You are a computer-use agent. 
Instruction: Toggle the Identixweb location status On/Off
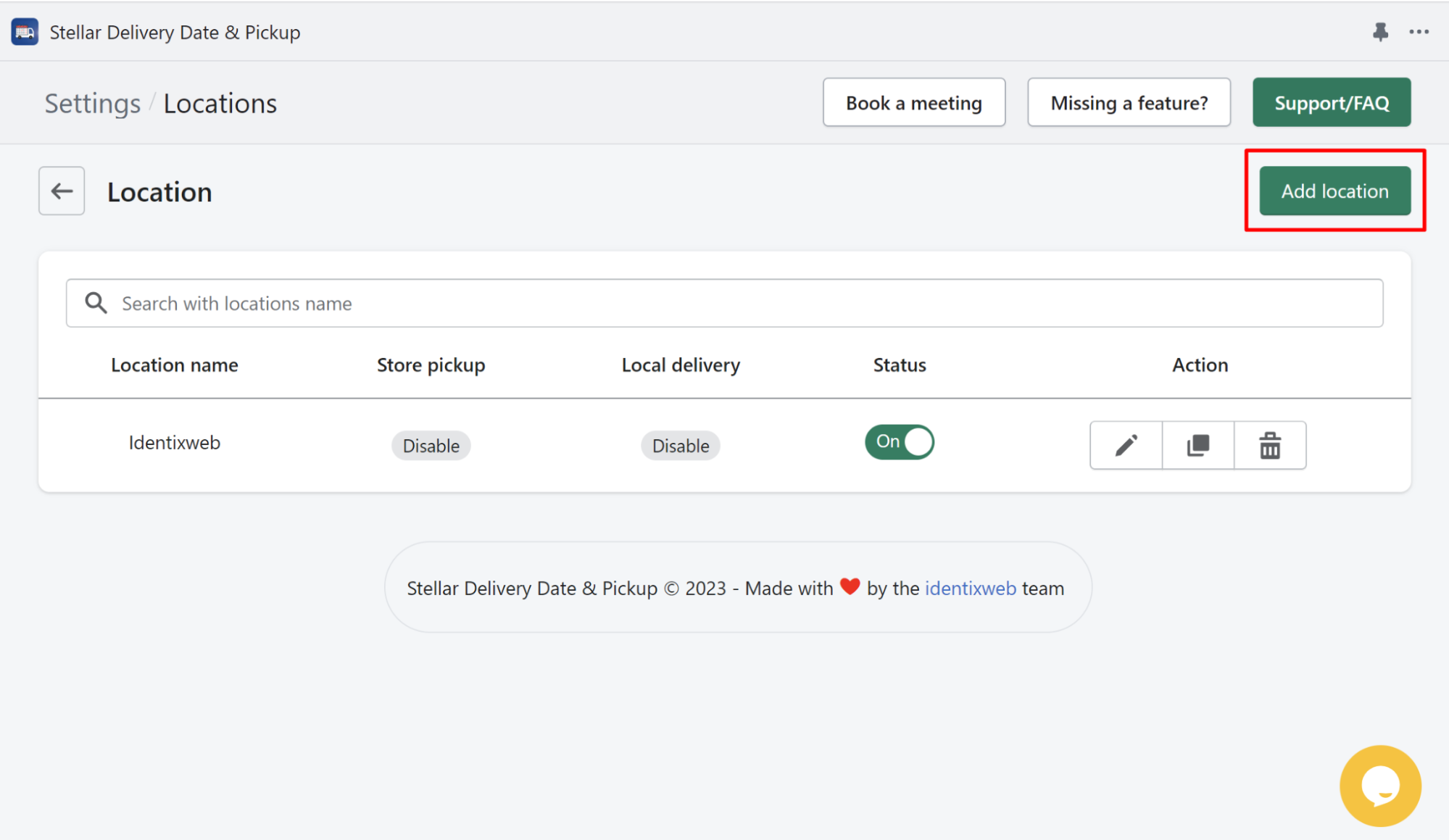coord(899,441)
